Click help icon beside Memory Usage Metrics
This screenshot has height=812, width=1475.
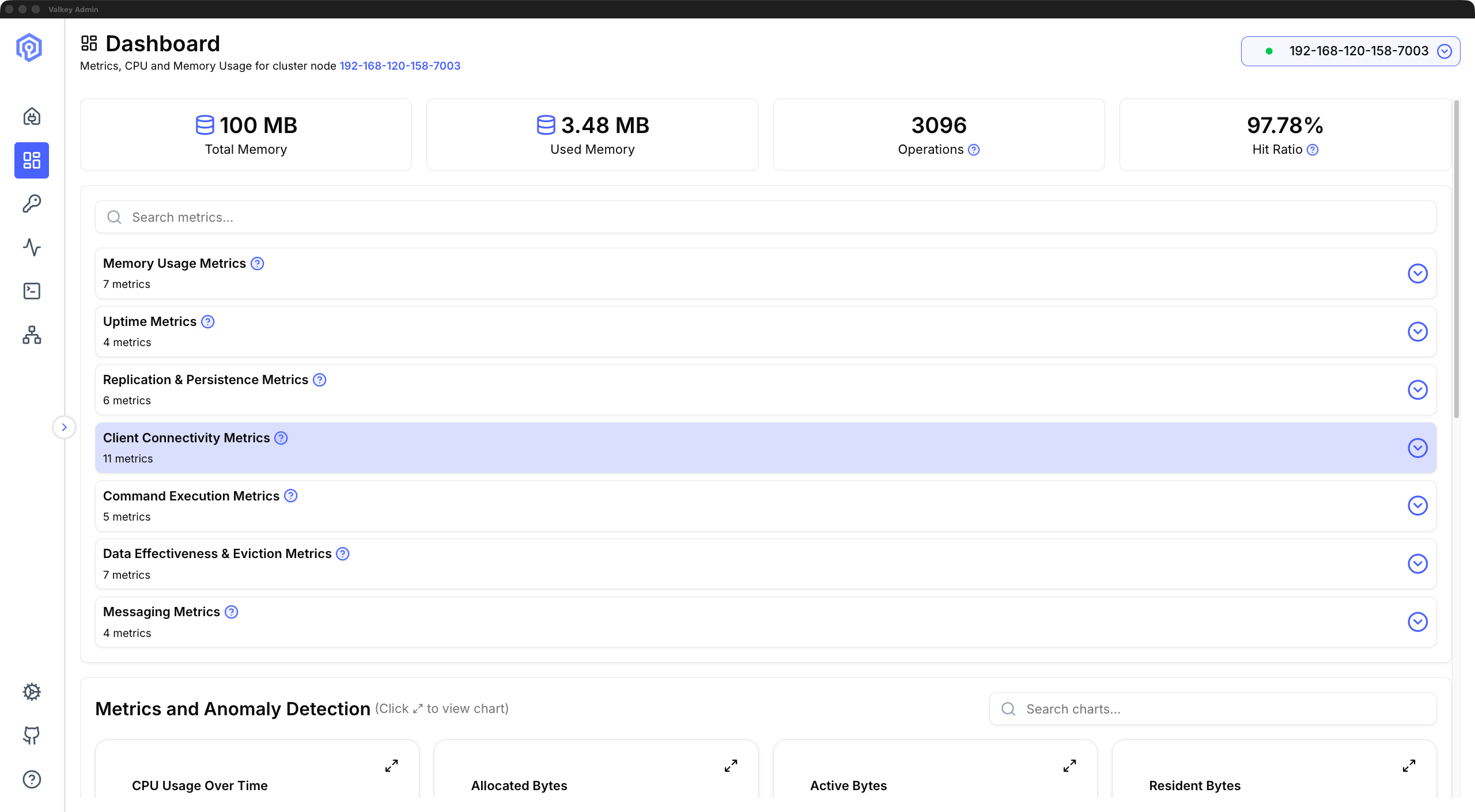(258, 264)
